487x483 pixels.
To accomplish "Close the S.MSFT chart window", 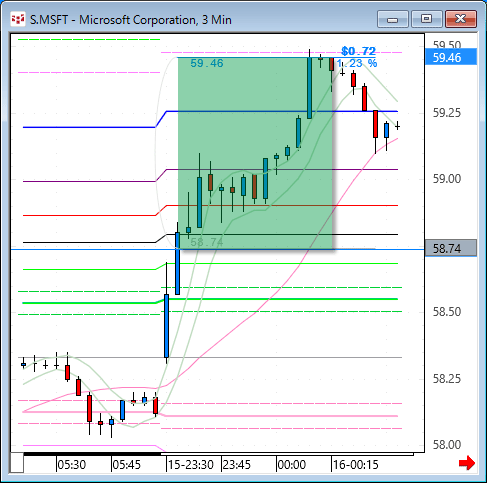I will click(460, 19).
